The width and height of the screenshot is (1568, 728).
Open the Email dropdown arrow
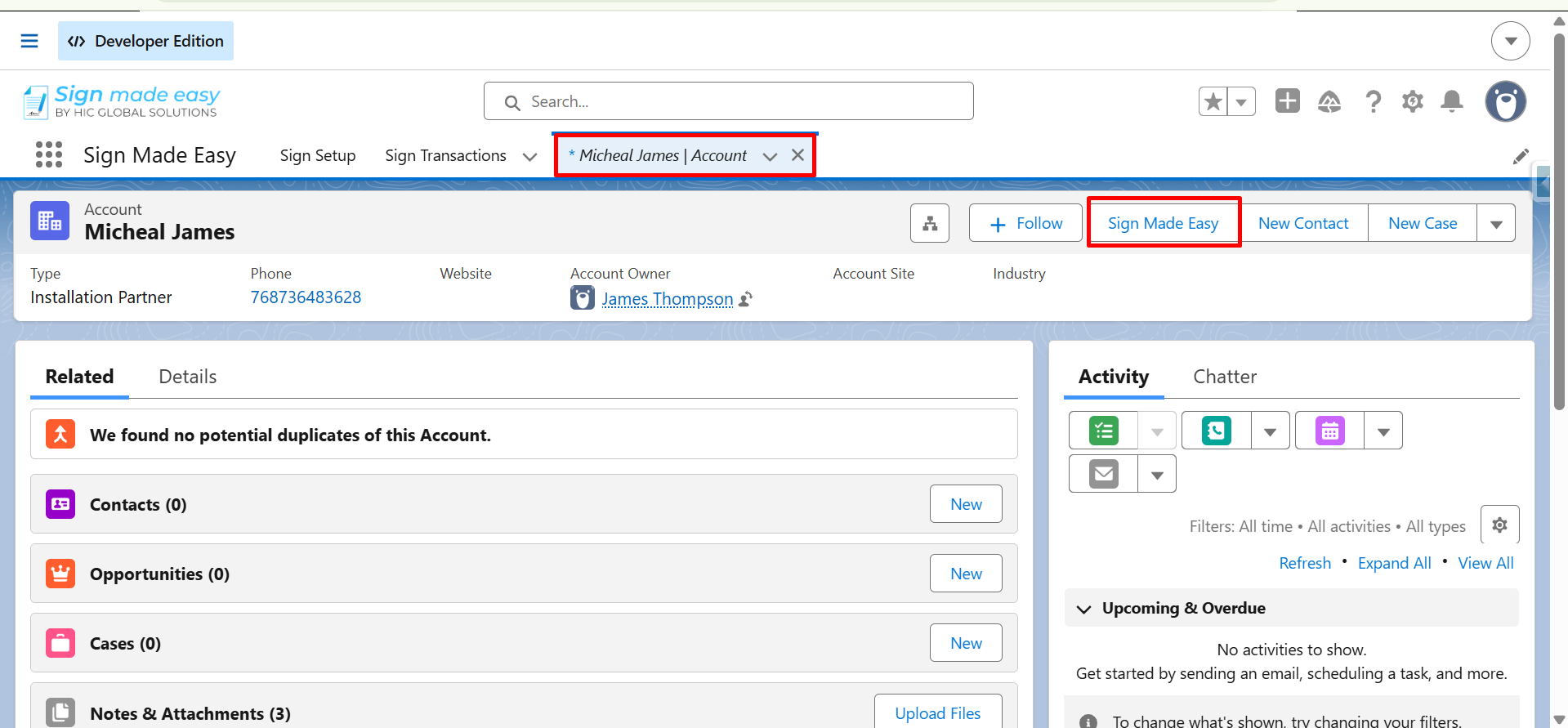tap(1157, 474)
